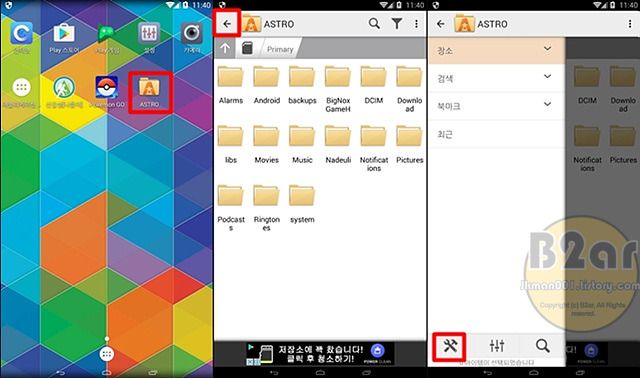
Task: Open app drawer button at dock
Action: [x=107, y=354]
